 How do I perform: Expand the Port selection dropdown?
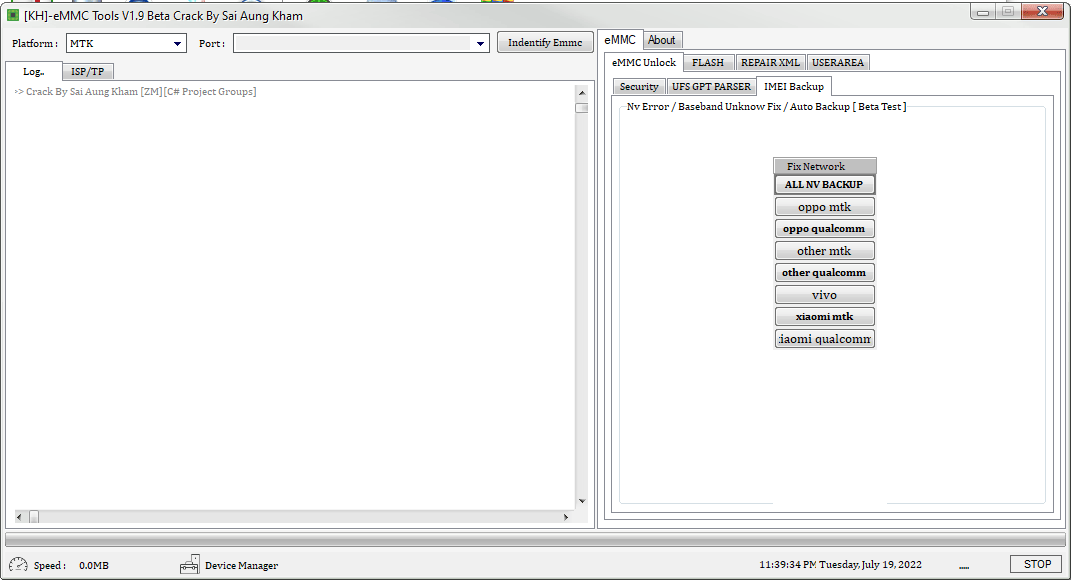click(480, 43)
